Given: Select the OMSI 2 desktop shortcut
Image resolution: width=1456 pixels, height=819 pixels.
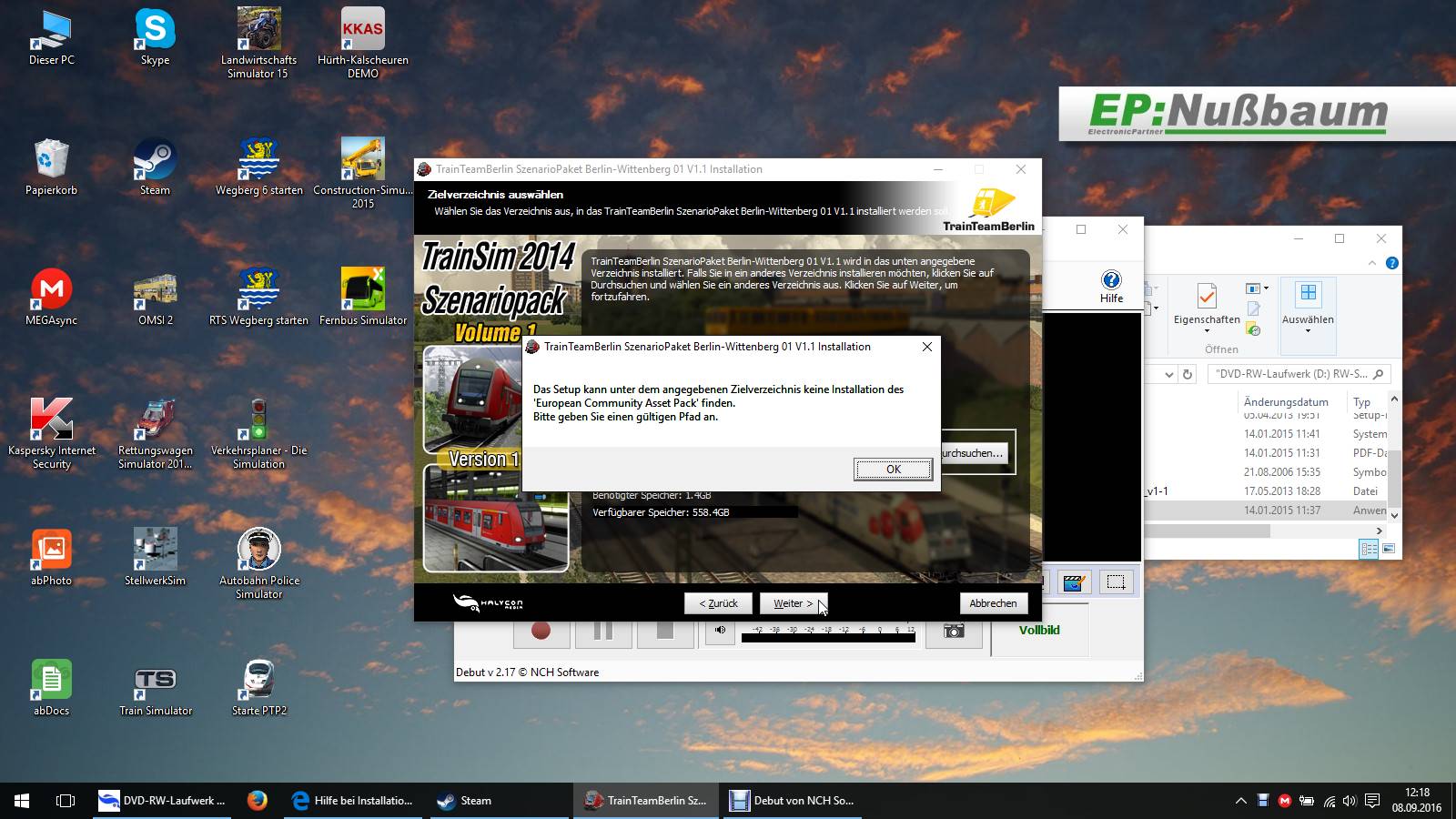Looking at the screenshot, I should 155,298.
